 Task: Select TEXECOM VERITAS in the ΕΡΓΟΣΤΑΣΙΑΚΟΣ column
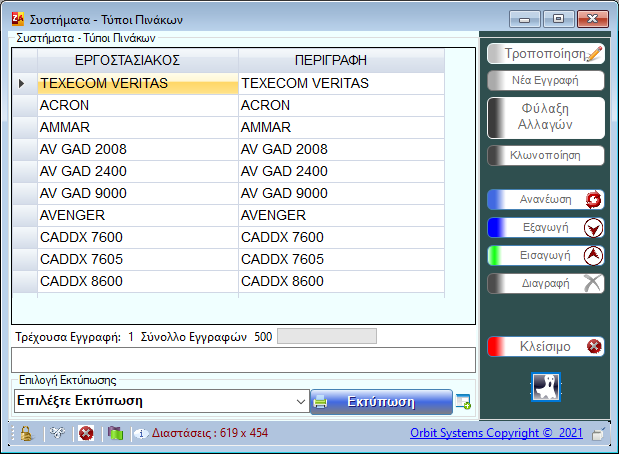click(138, 83)
